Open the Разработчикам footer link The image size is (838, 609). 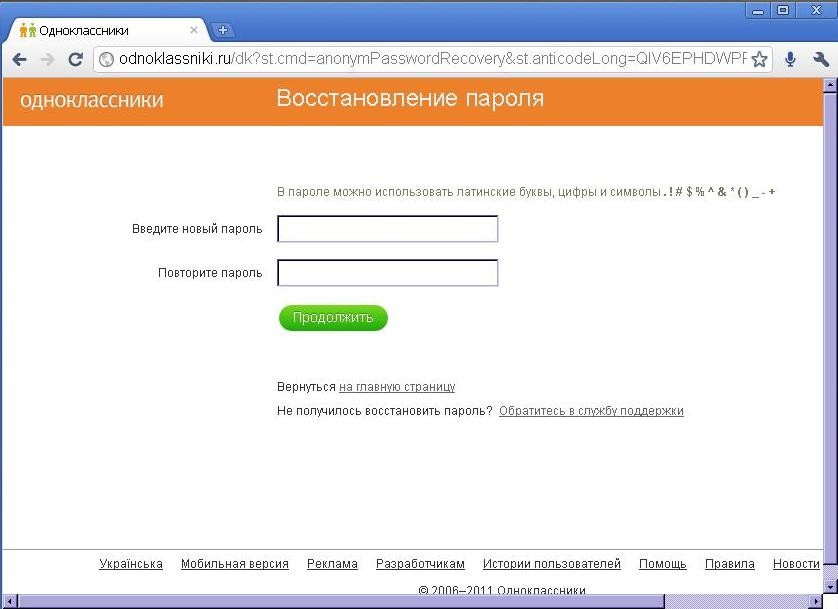click(420, 564)
